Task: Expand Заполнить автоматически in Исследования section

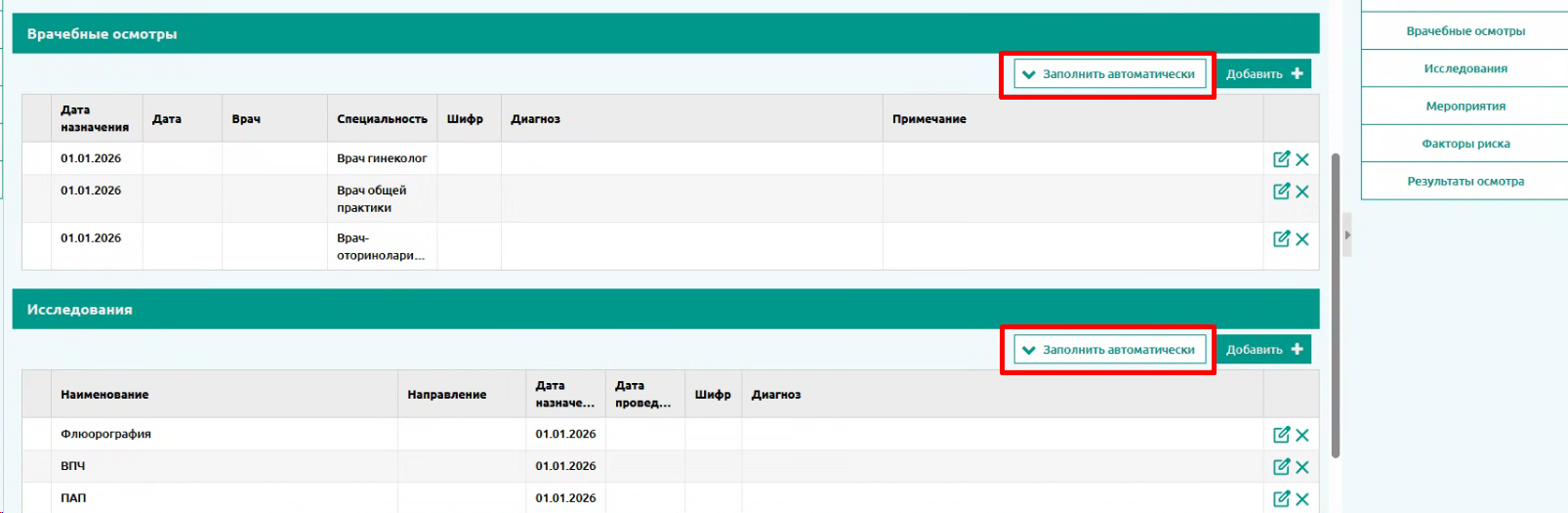Action: pos(1109,350)
